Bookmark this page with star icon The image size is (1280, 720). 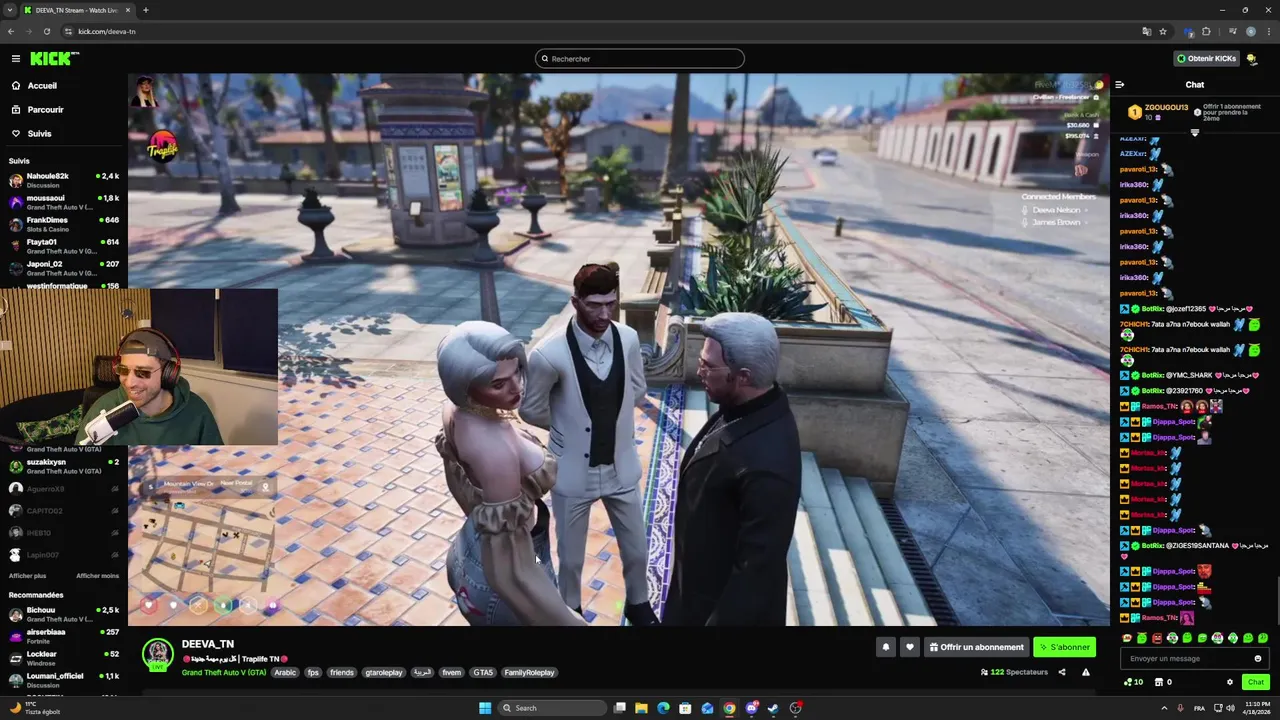1162,31
